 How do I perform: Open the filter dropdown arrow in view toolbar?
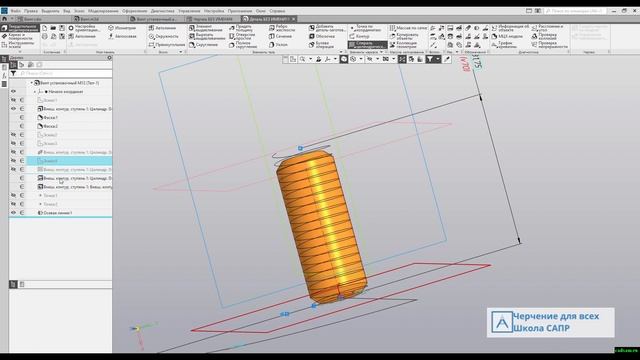[438, 59]
